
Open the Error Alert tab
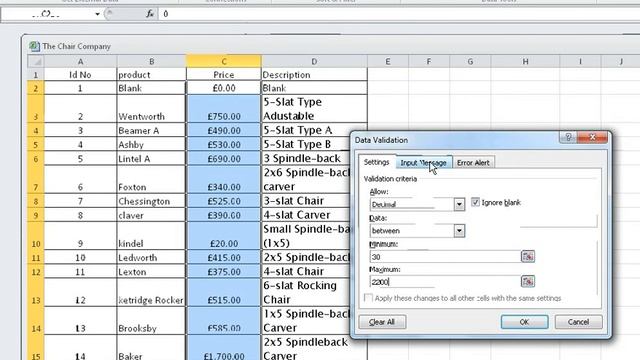[473, 162]
